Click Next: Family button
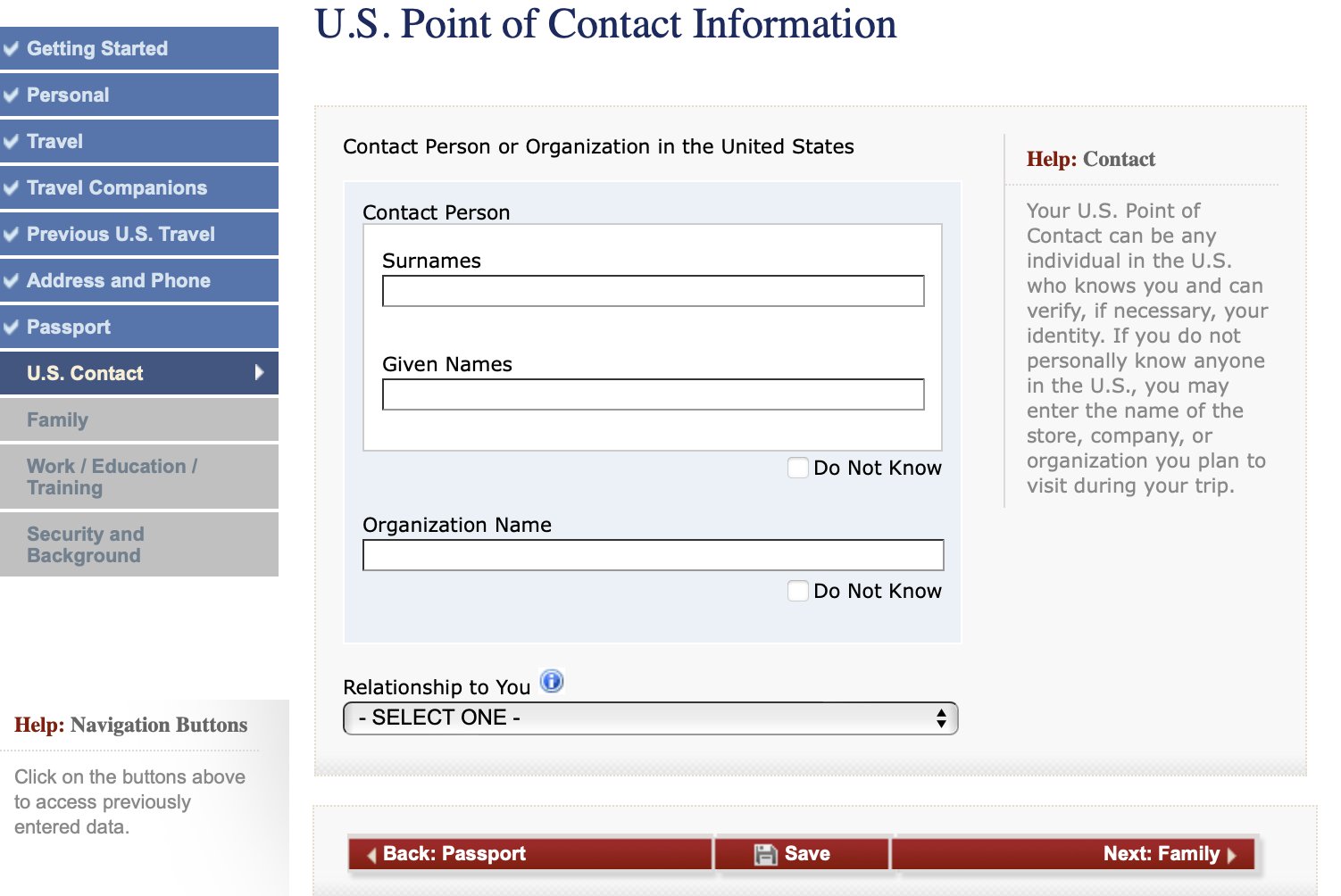This screenshot has height=896, width=1341. click(x=1074, y=854)
